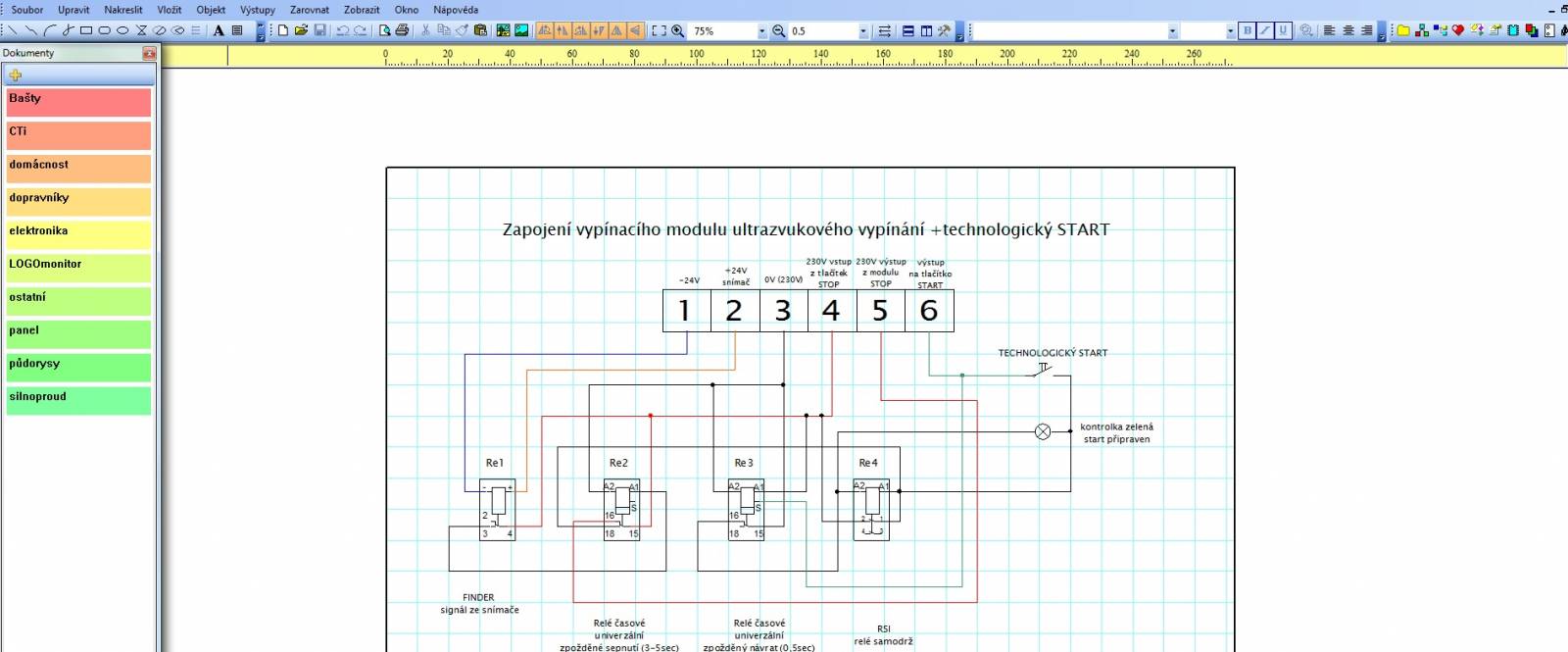Open the silnoproud document category

[79, 401]
